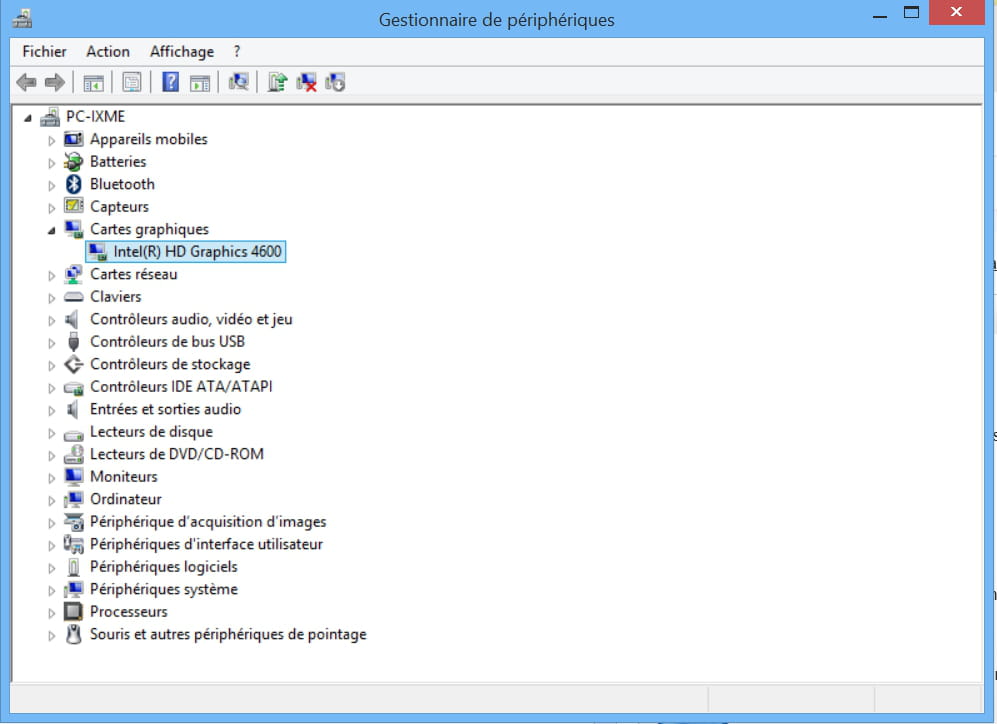The height and width of the screenshot is (724, 997).
Task: Open the ? help menu
Action: coord(237,51)
